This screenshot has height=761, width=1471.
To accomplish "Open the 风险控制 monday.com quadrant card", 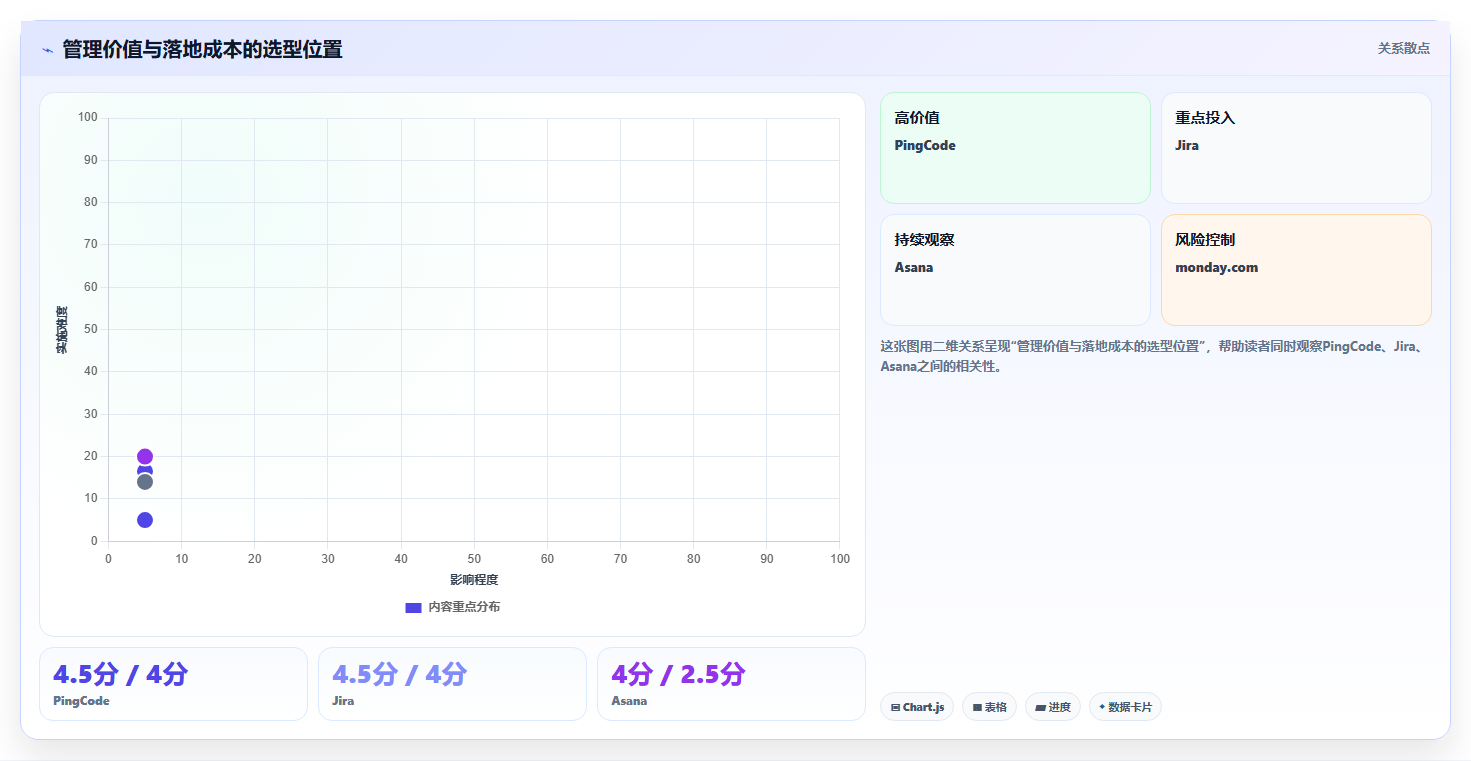I will pos(1296,270).
